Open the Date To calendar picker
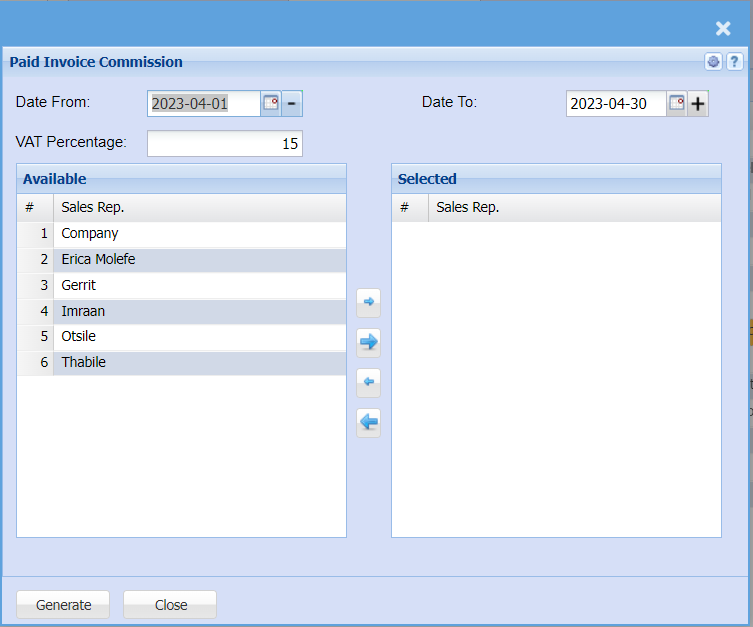This screenshot has width=753, height=627. [x=677, y=103]
